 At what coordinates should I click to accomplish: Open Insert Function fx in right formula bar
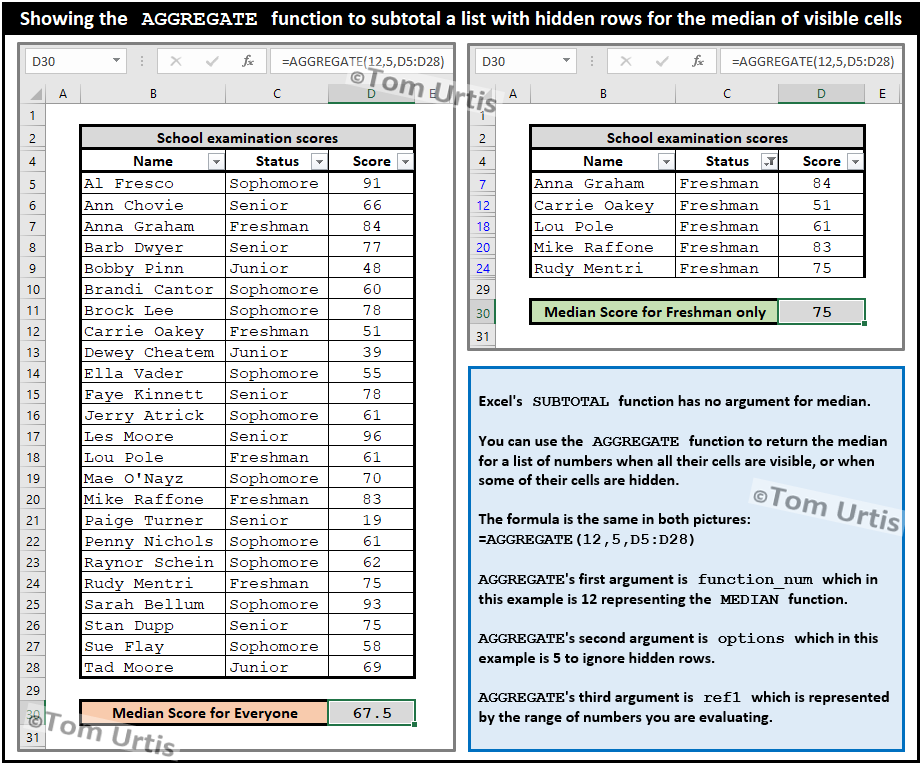tap(698, 61)
